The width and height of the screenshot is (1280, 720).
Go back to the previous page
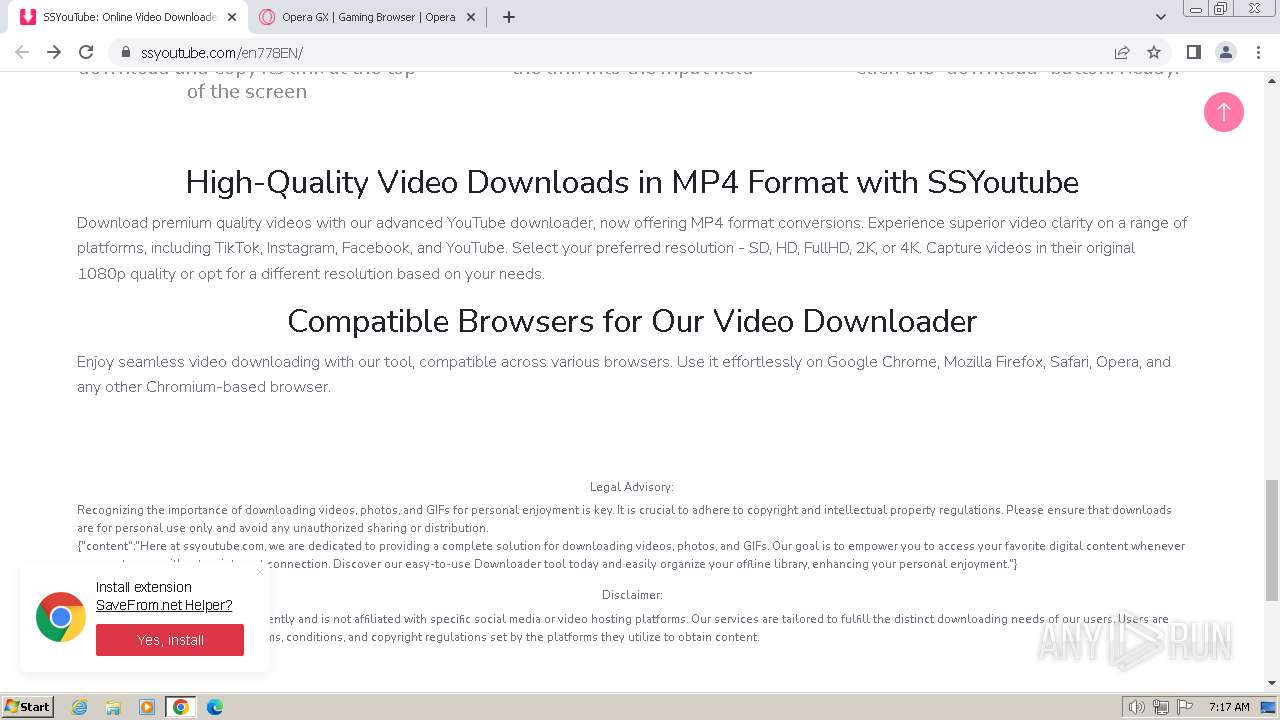tap(22, 52)
